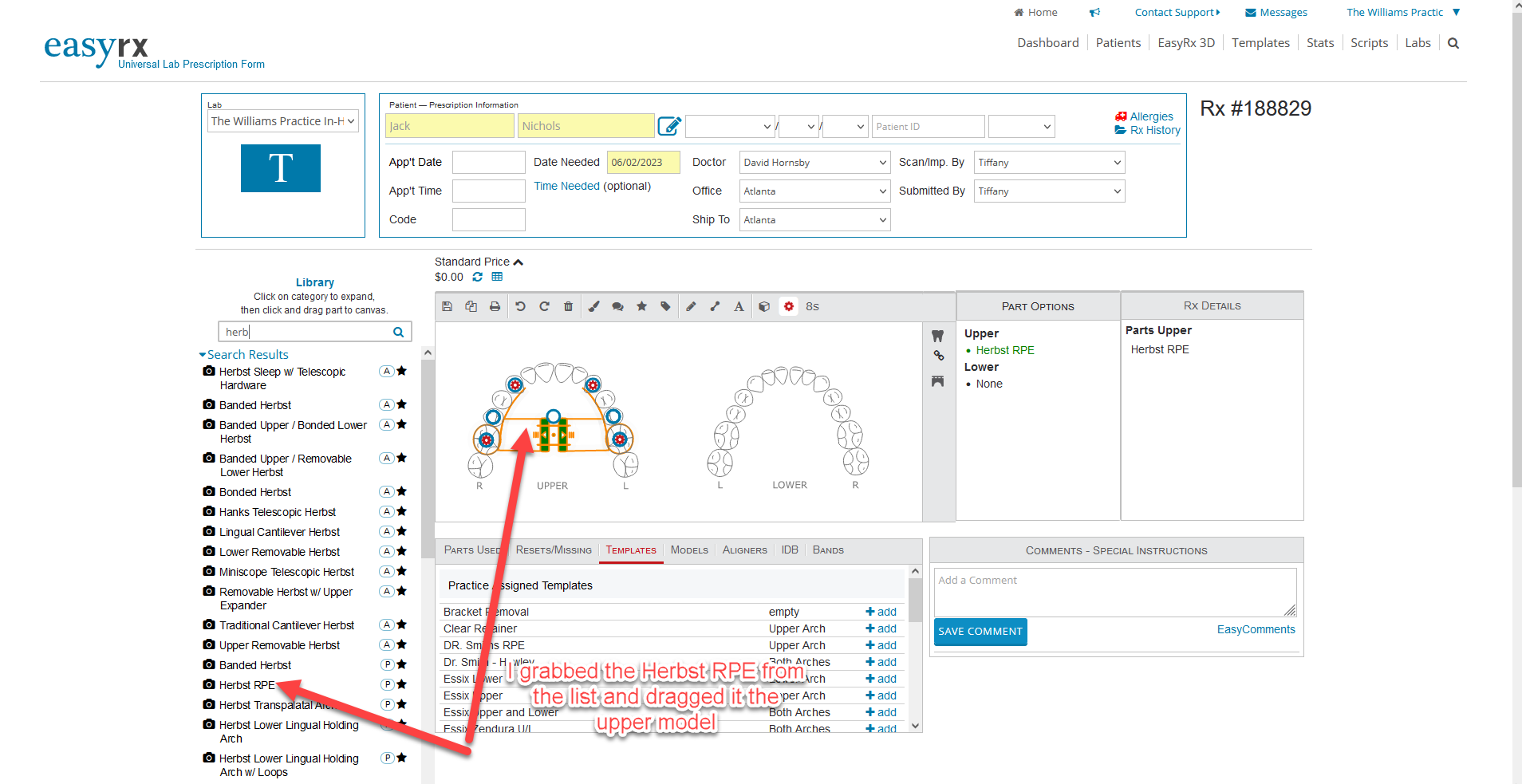This screenshot has height=784, width=1522.
Task: Toggle favorite star for Miniscope Telescopic Herbst
Action: pos(401,571)
